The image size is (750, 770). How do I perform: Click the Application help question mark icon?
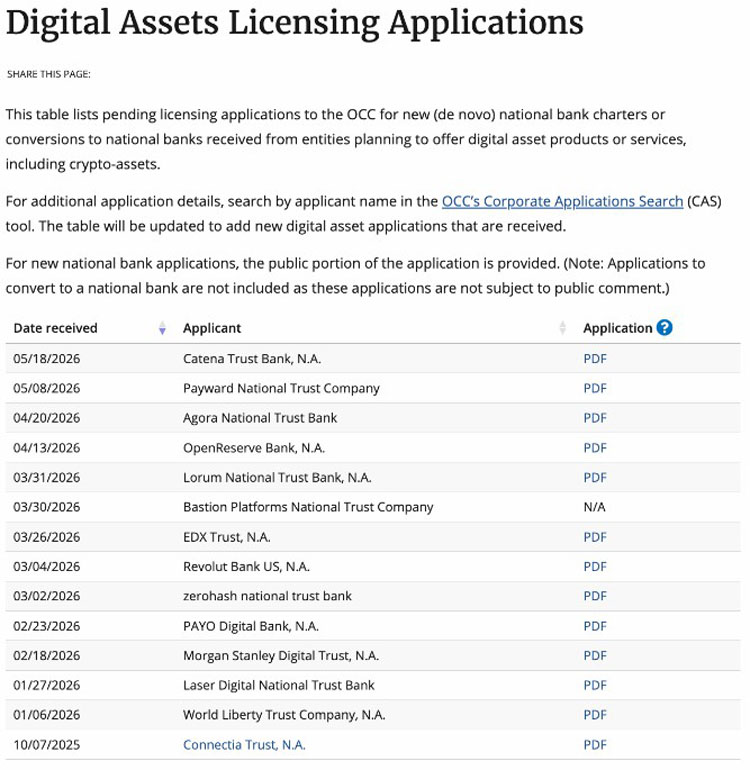[665, 328]
